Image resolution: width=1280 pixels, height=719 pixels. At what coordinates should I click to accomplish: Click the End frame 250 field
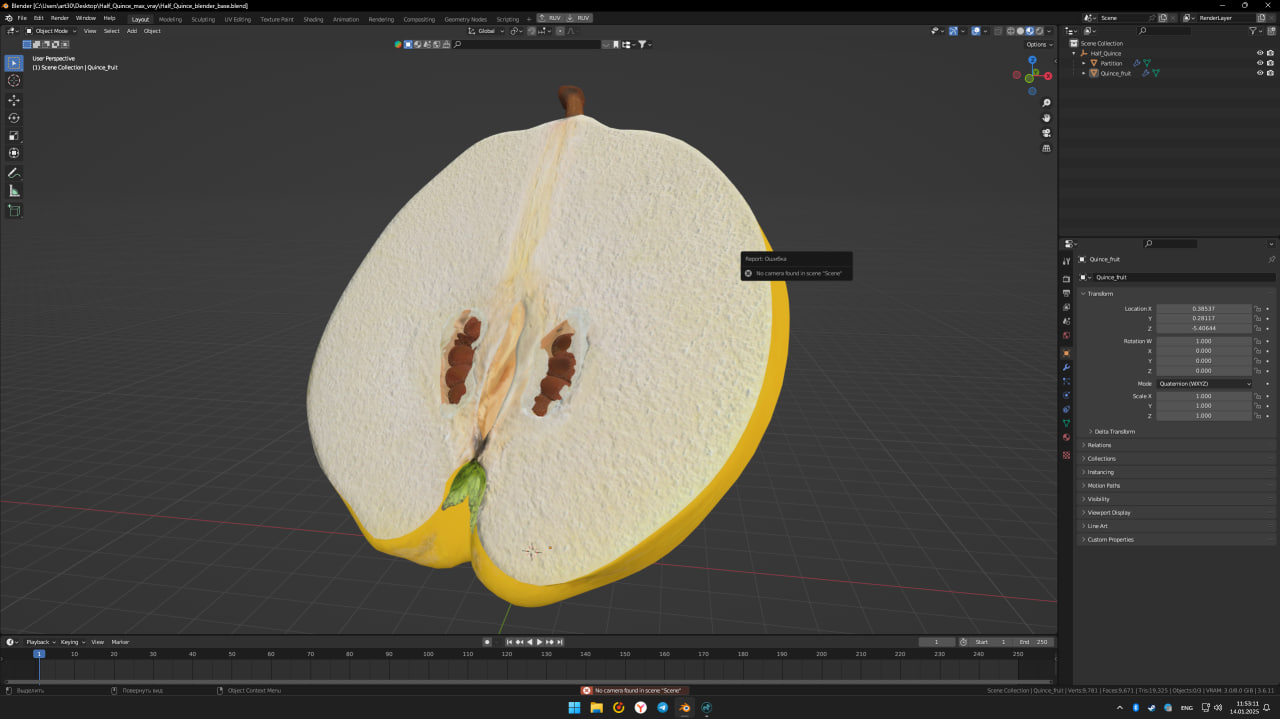click(x=1033, y=642)
